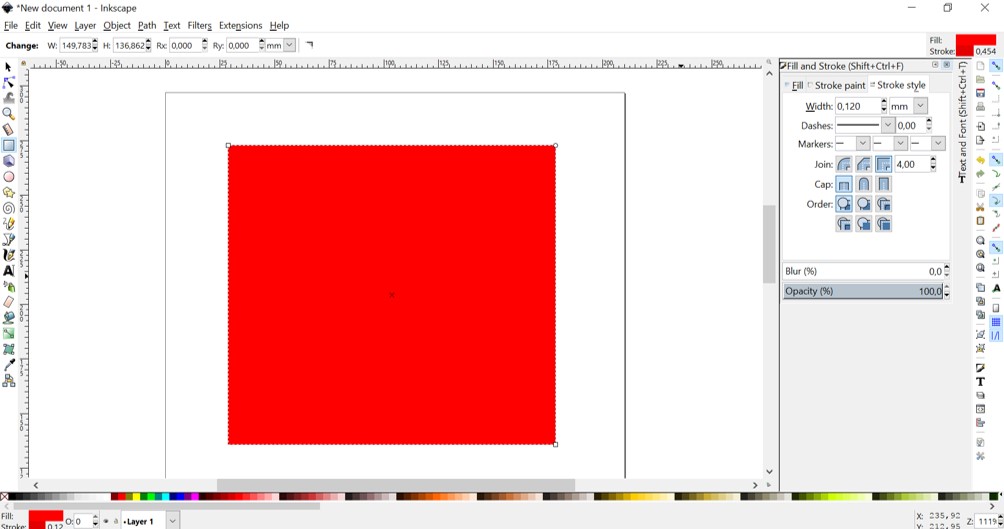Choose the bevel join style
Image resolution: width=1004 pixels, height=529 pixels.
click(x=864, y=165)
